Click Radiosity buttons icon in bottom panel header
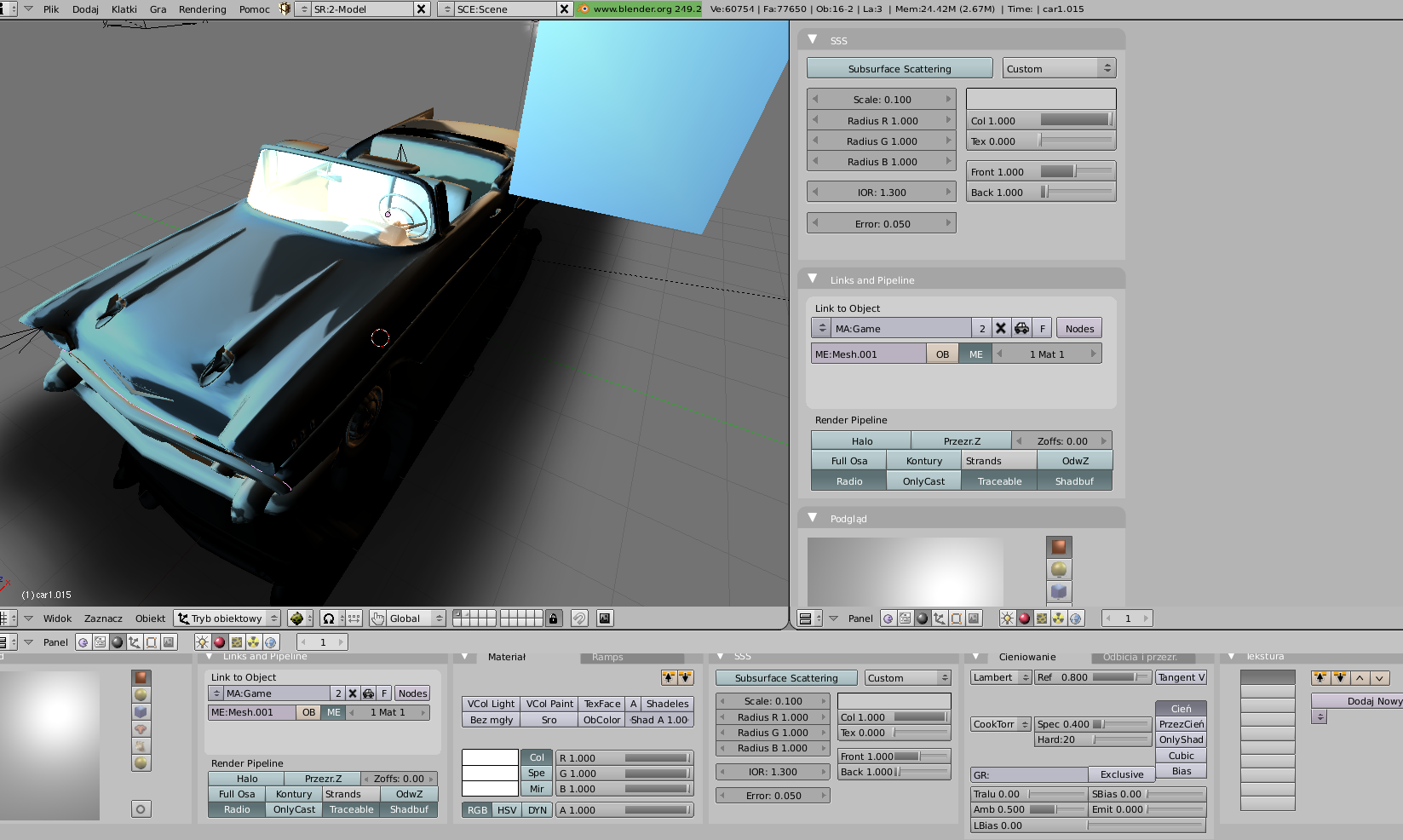Screen dimensions: 1403x840 coord(254,642)
